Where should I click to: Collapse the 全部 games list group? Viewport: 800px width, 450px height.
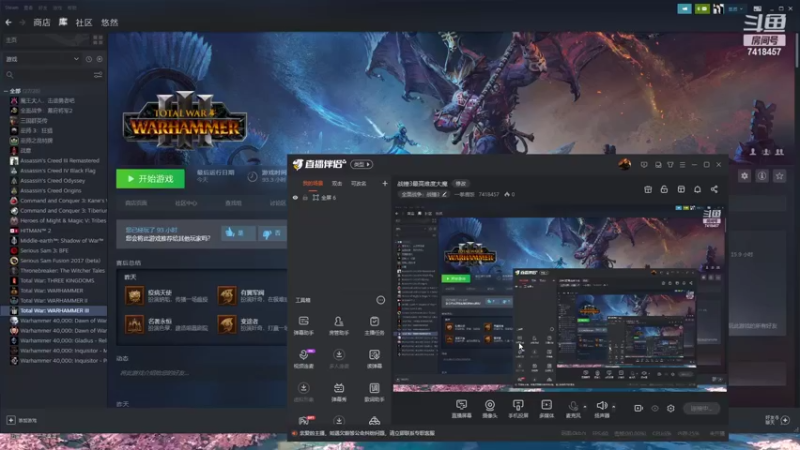coord(6,91)
